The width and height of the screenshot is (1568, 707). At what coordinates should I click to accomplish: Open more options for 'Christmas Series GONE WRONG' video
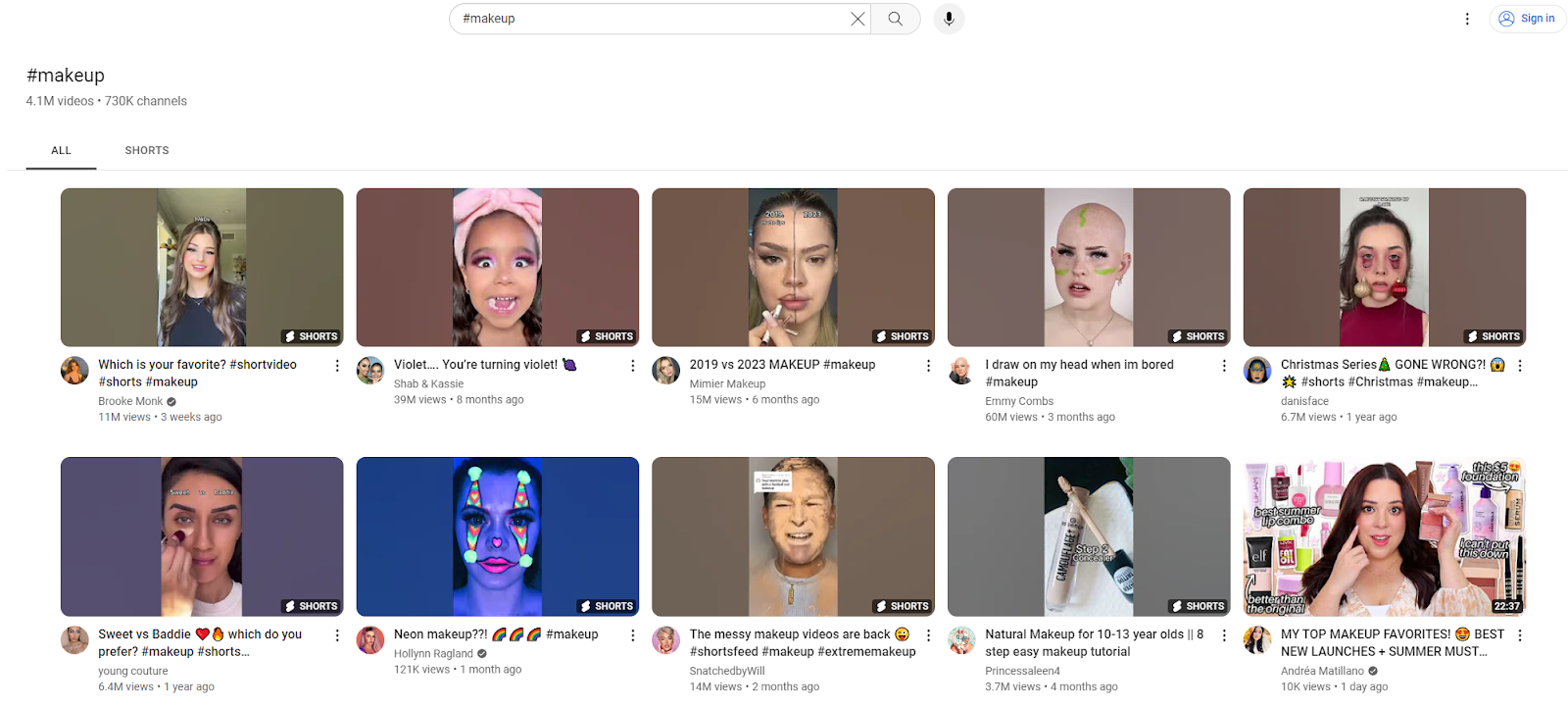click(x=1520, y=366)
